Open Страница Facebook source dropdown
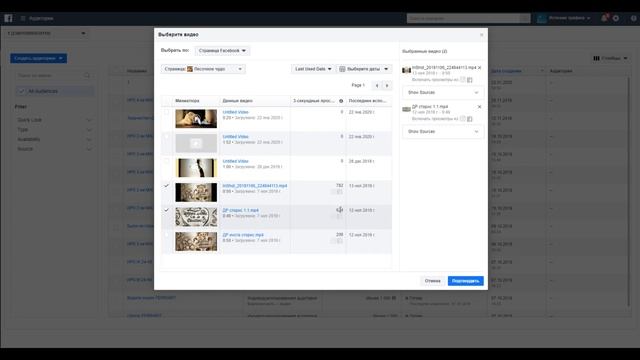 (222, 51)
